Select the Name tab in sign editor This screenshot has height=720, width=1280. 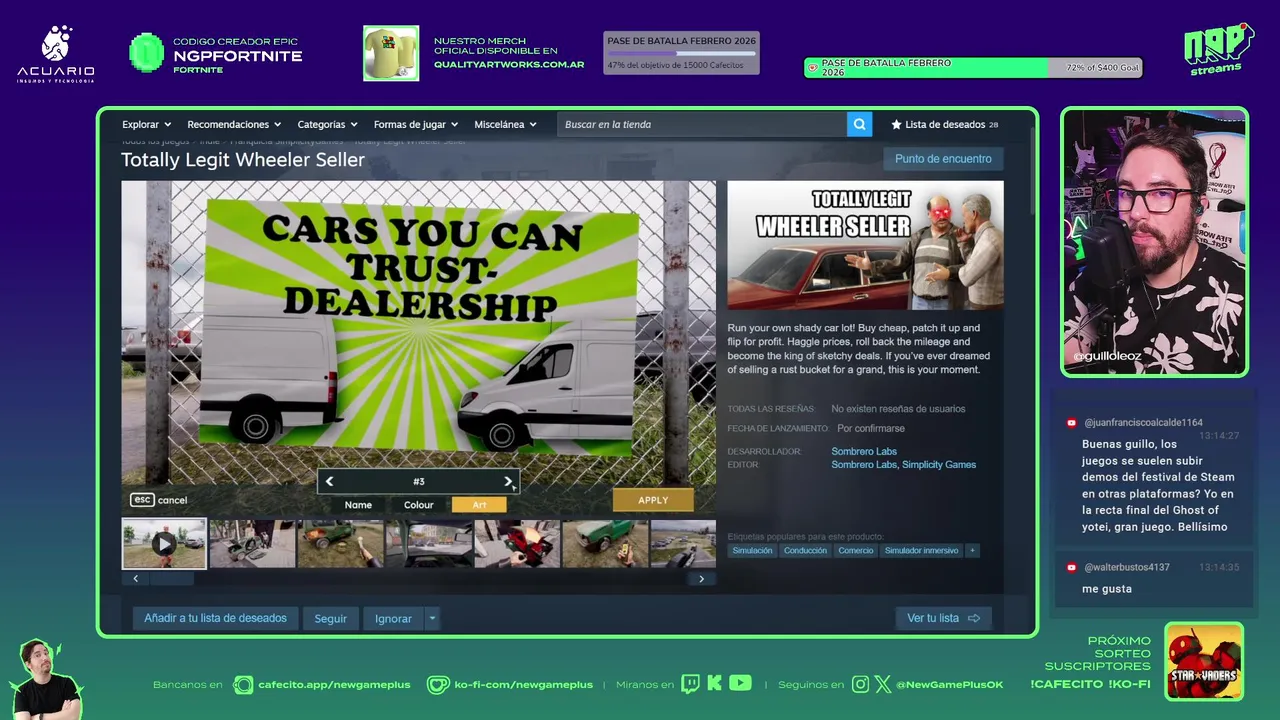pos(358,505)
